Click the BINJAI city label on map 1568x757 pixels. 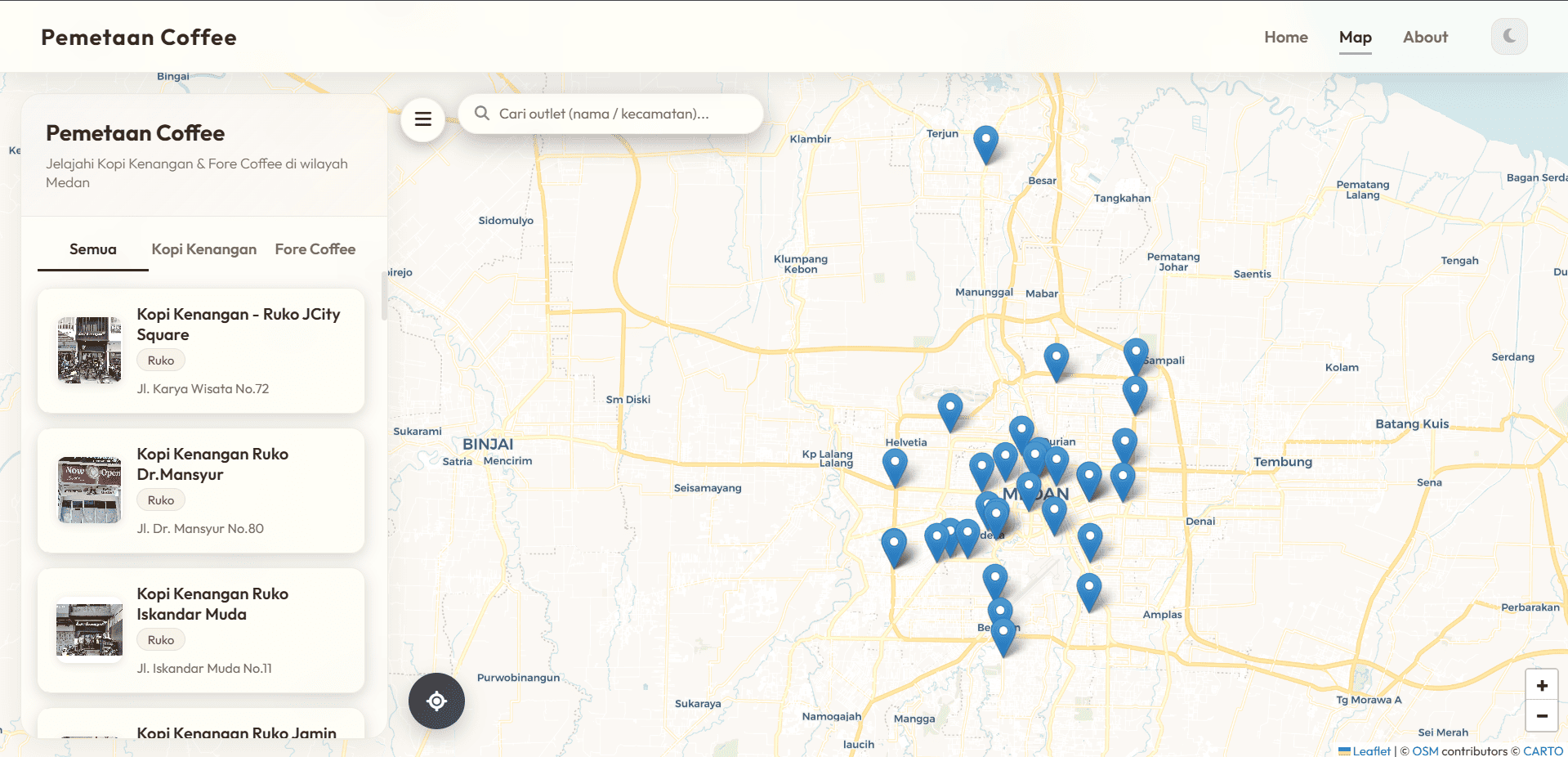[488, 444]
